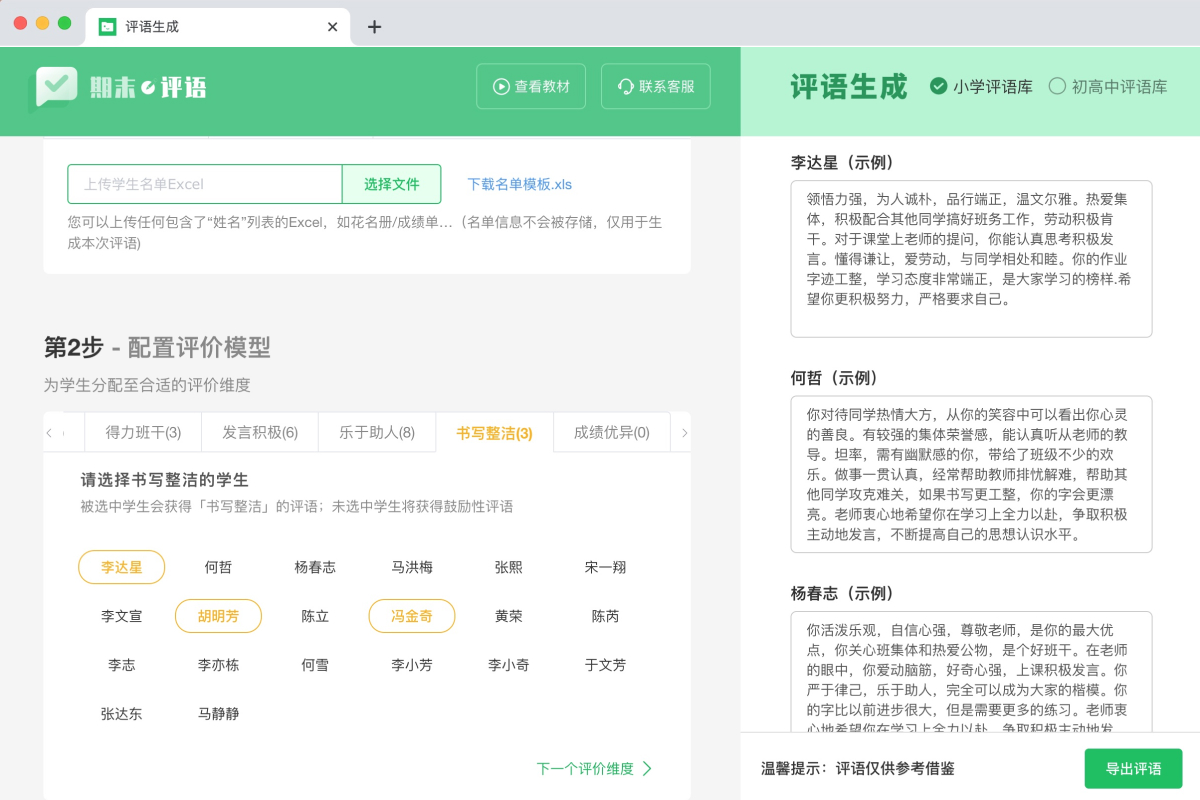Select student 宋一翔

(605, 567)
